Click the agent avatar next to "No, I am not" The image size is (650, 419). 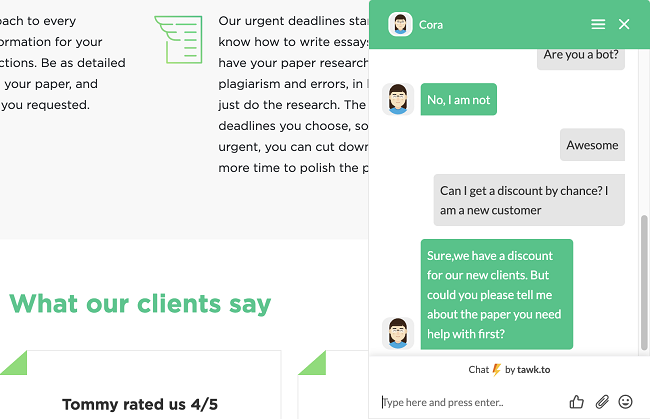point(398,99)
